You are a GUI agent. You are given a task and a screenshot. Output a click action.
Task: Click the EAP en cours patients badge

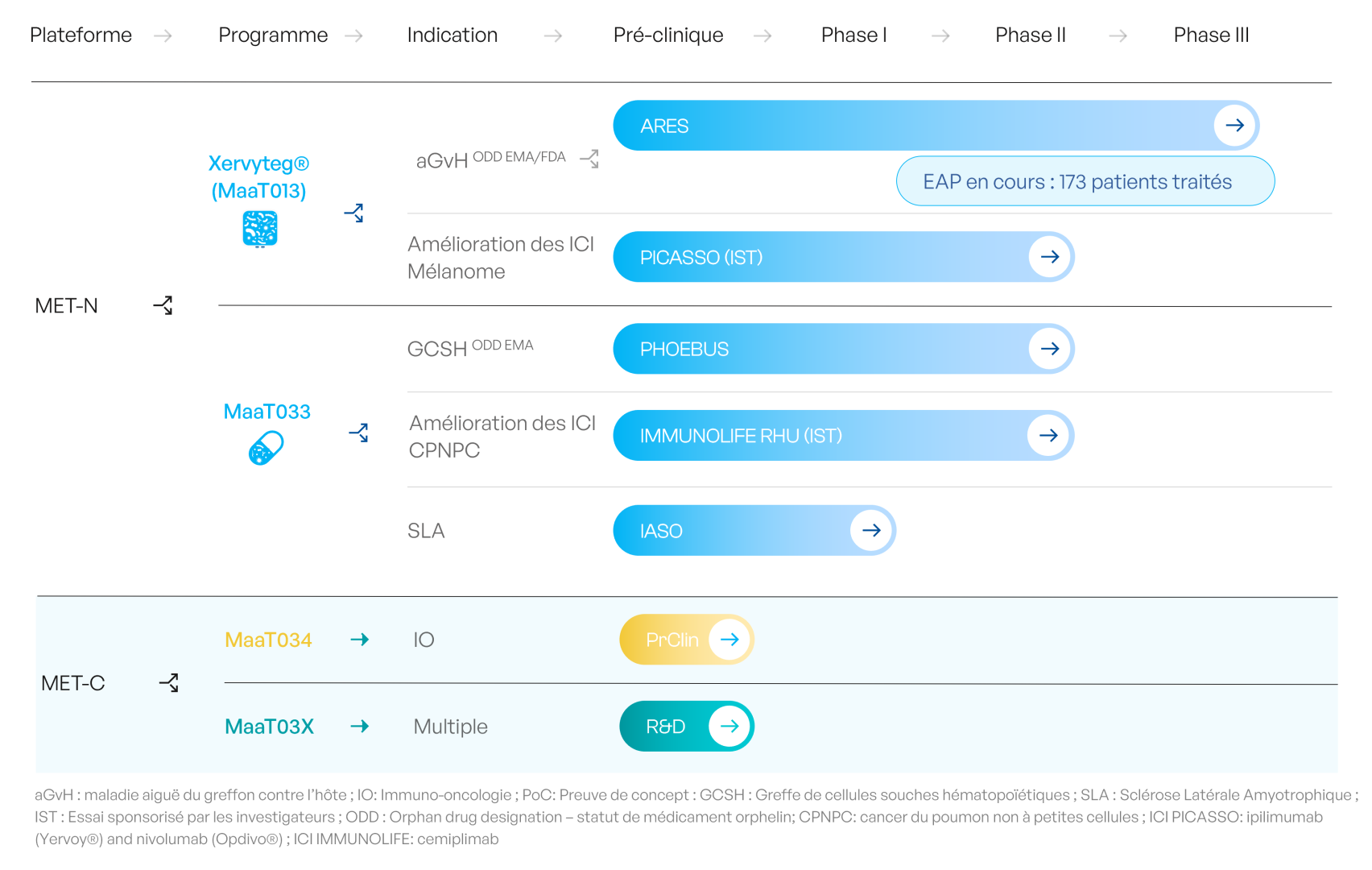[1085, 182]
